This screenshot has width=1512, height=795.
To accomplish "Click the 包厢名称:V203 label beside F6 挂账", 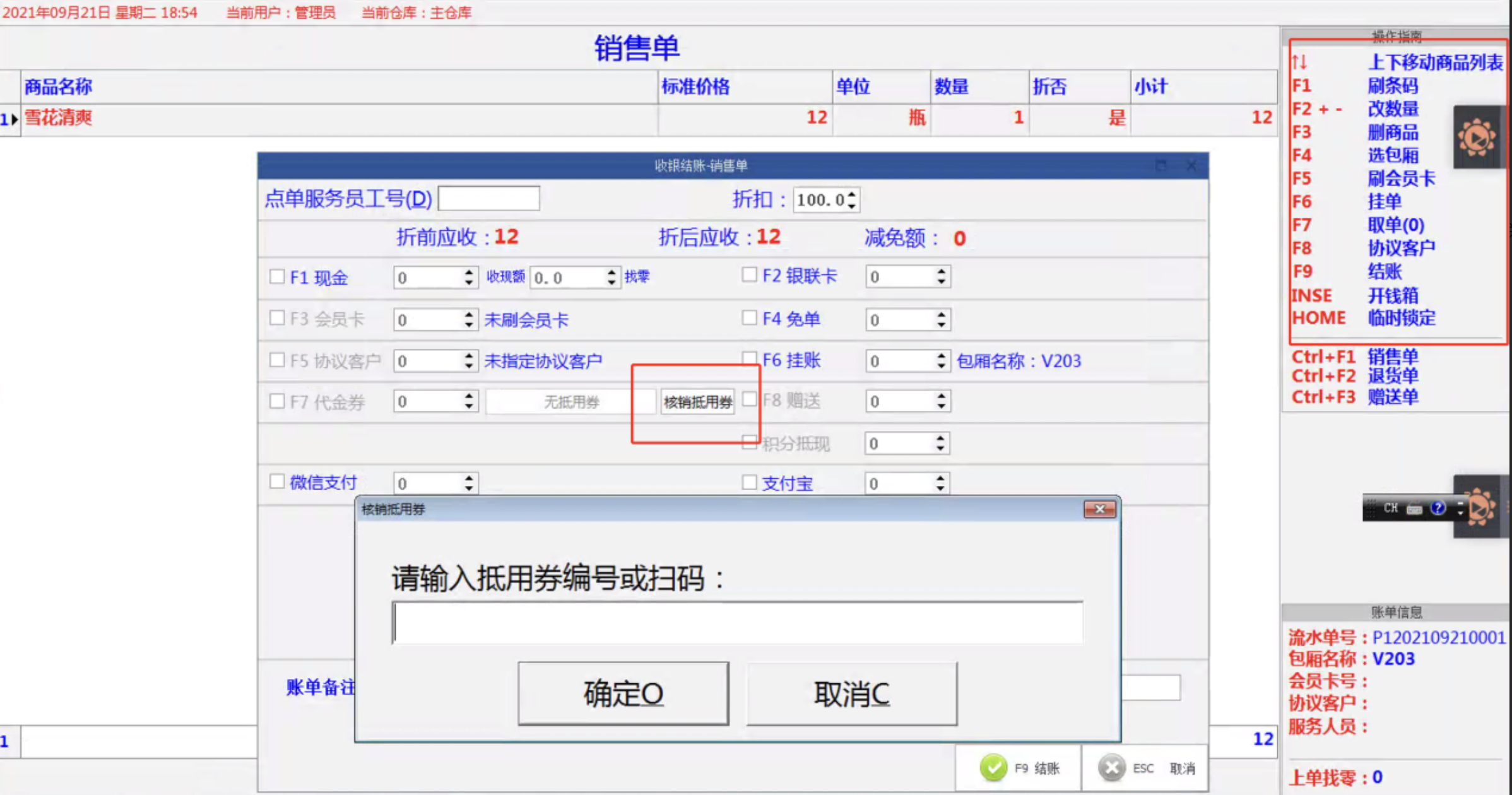I will 1019,361.
